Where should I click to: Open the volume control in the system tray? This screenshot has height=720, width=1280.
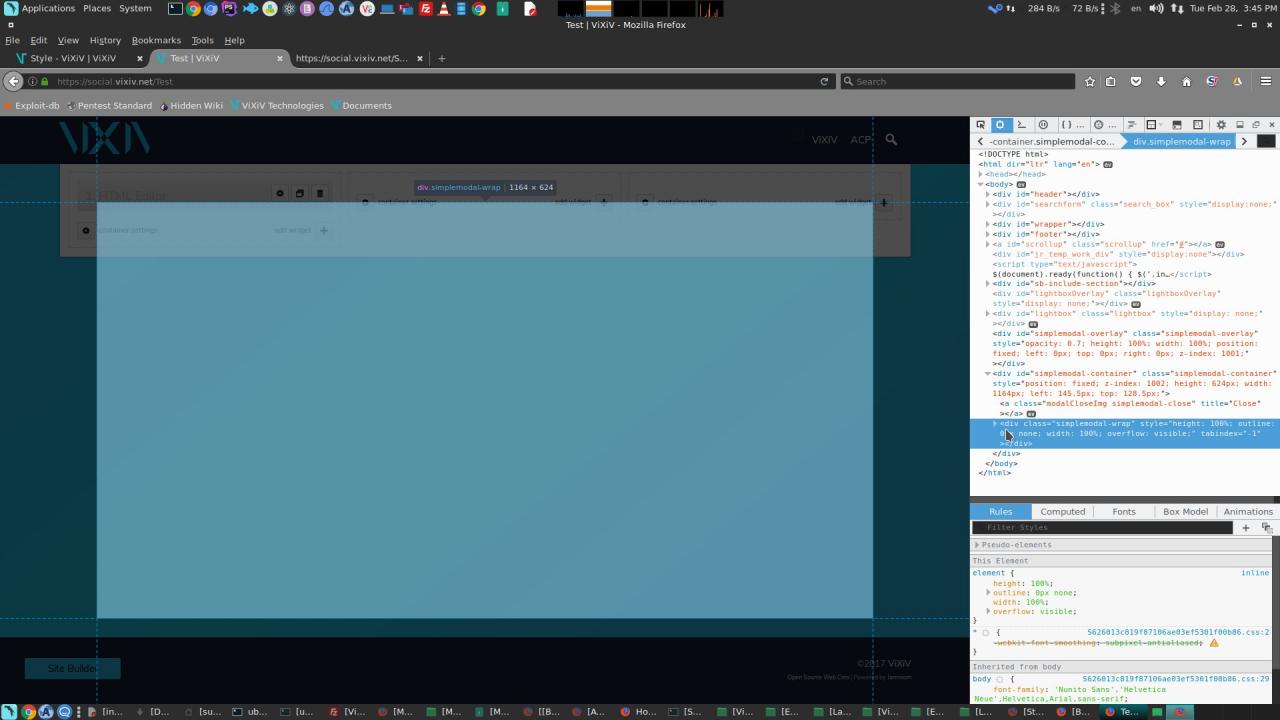(x=1156, y=9)
